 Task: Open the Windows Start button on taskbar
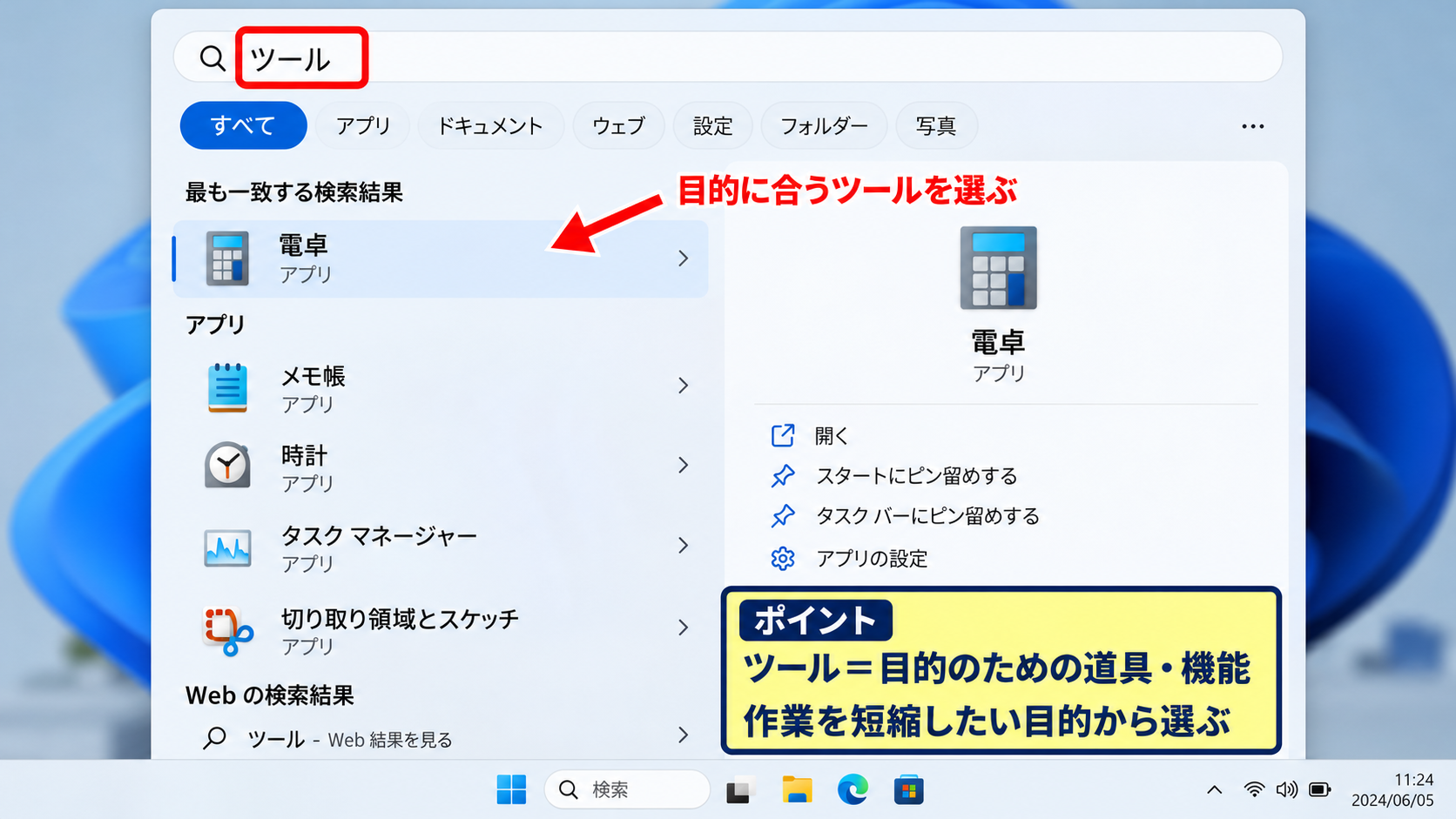coord(511,789)
